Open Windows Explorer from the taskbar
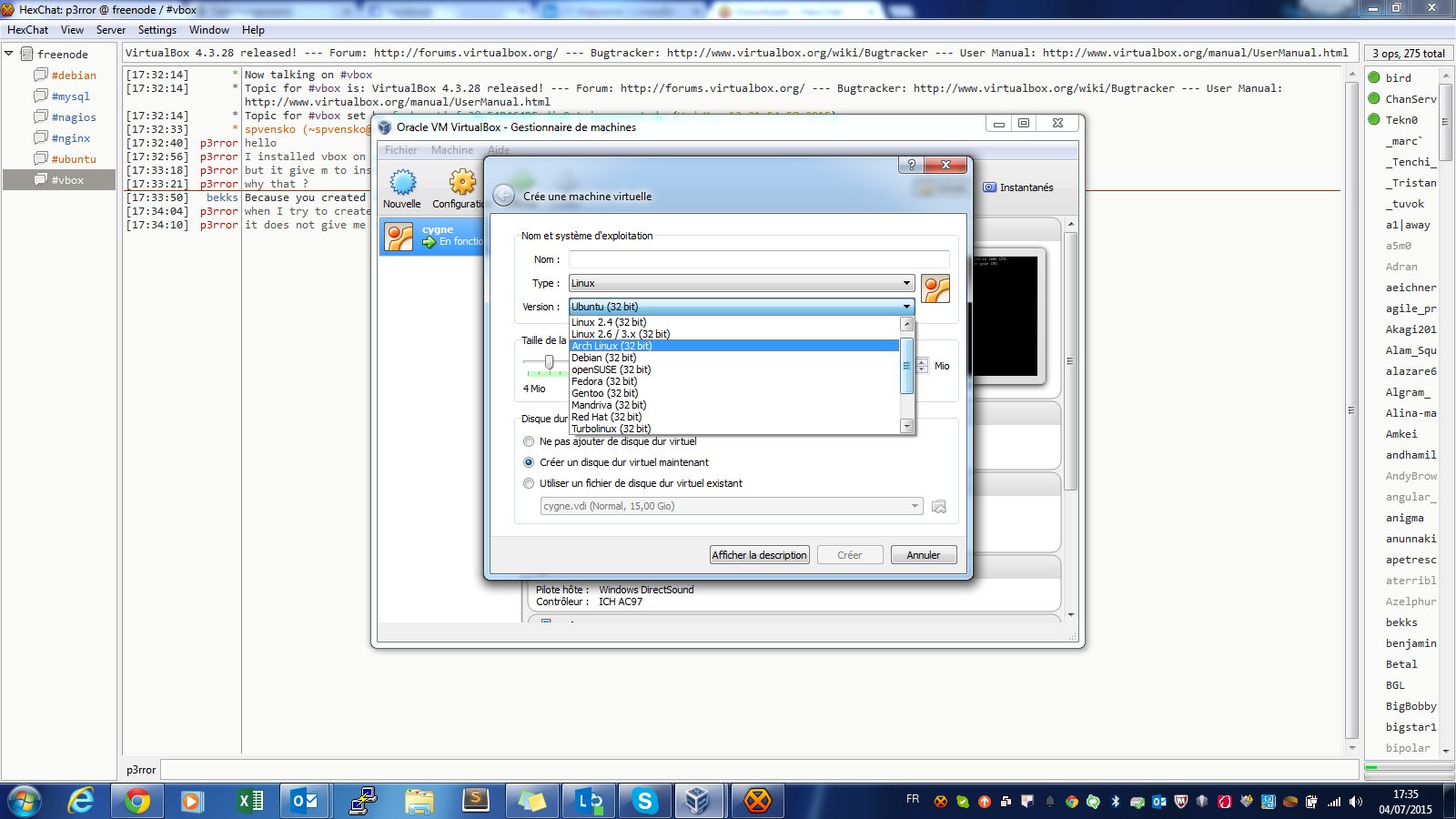 pos(420,801)
